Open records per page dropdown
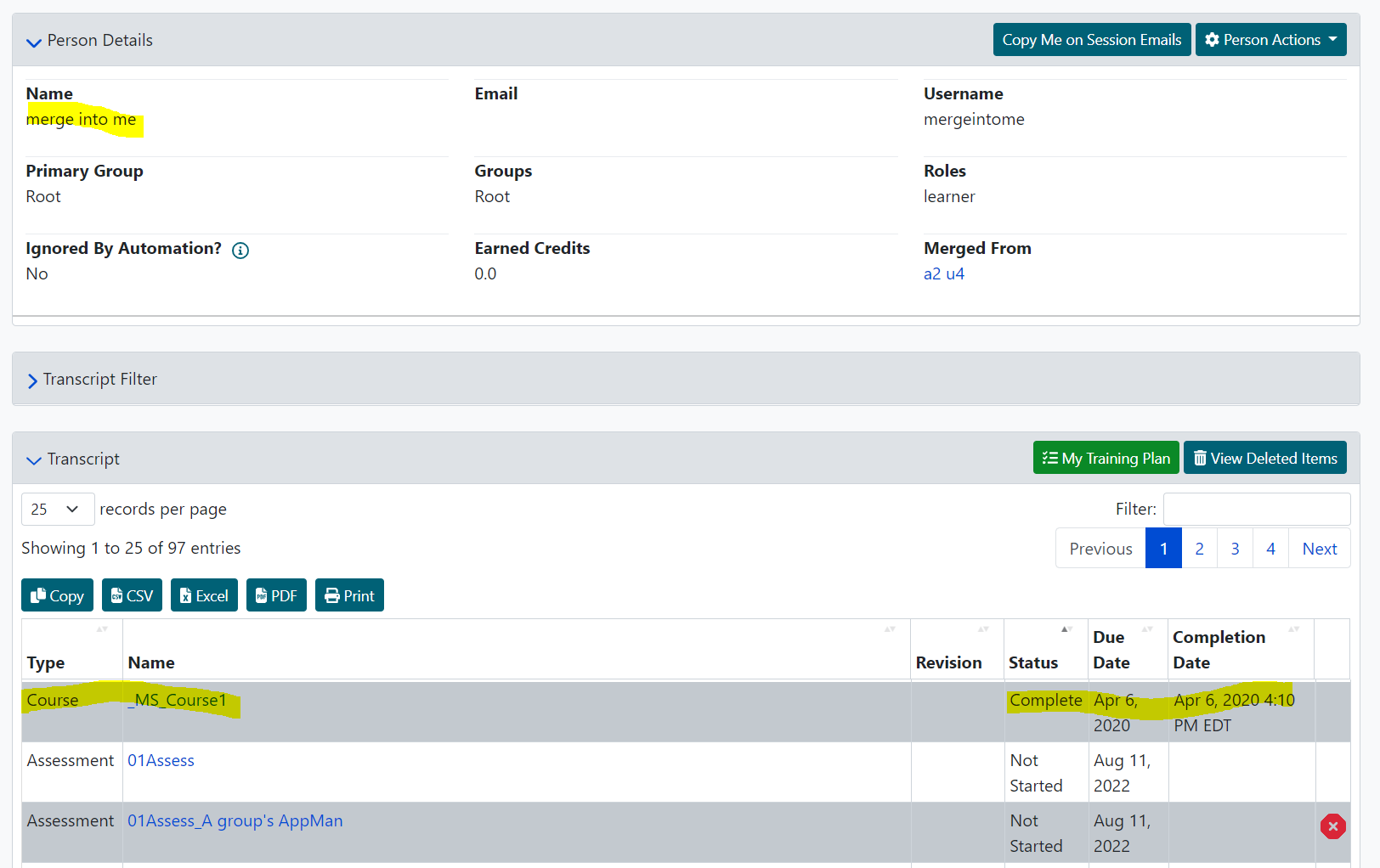Viewport: 1380px width, 868px height. [x=57, y=509]
